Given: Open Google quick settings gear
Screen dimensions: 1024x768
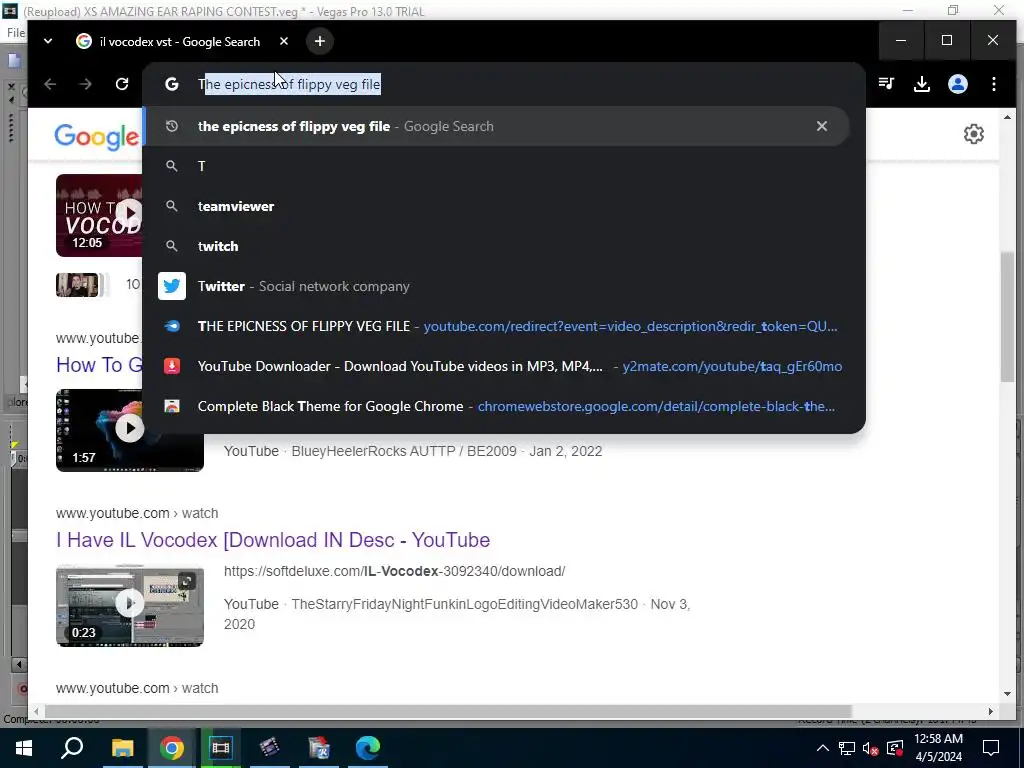Looking at the screenshot, I should pyautogui.click(x=973, y=134).
